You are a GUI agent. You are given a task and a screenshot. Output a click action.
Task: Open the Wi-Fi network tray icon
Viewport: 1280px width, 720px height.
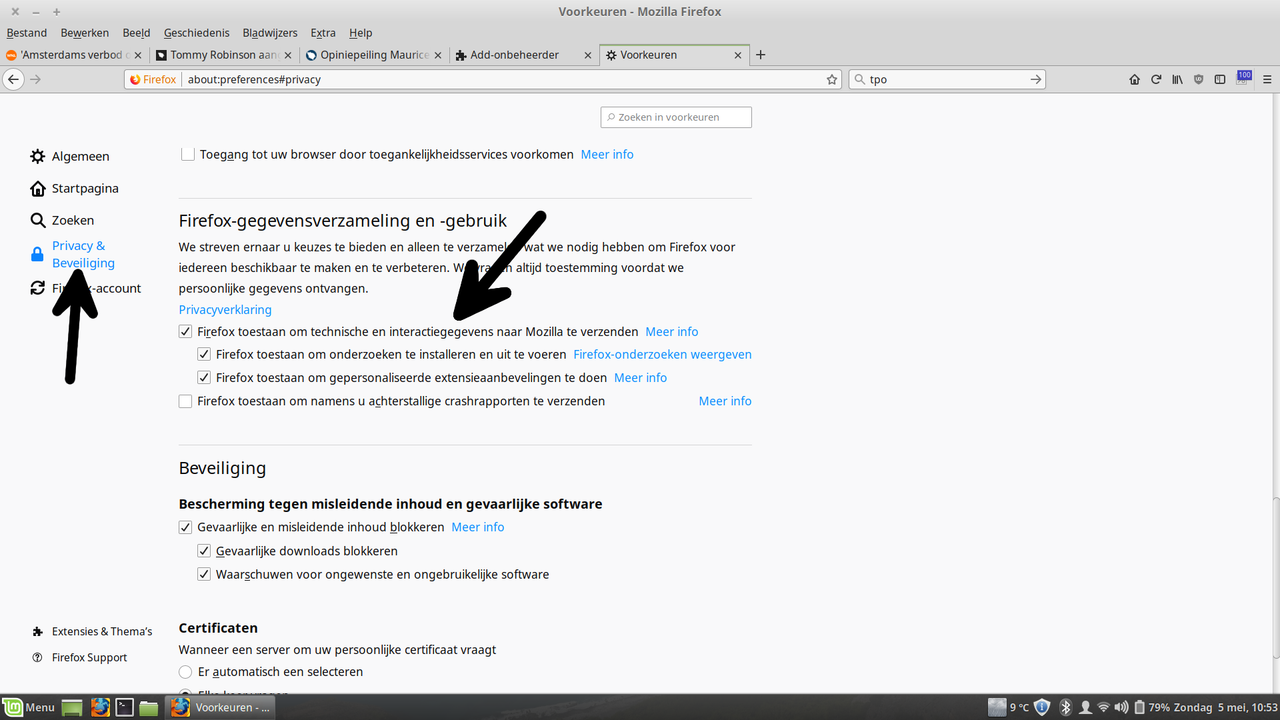pos(1104,707)
